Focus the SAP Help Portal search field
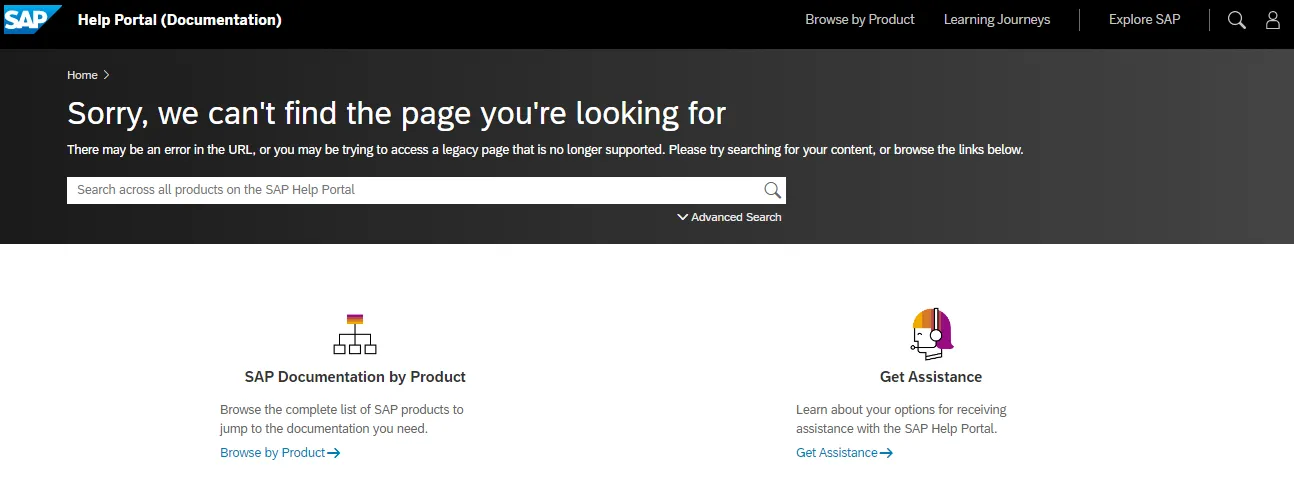This screenshot has height=479, width=1294. pyautogui.click(x=410, y=190)
